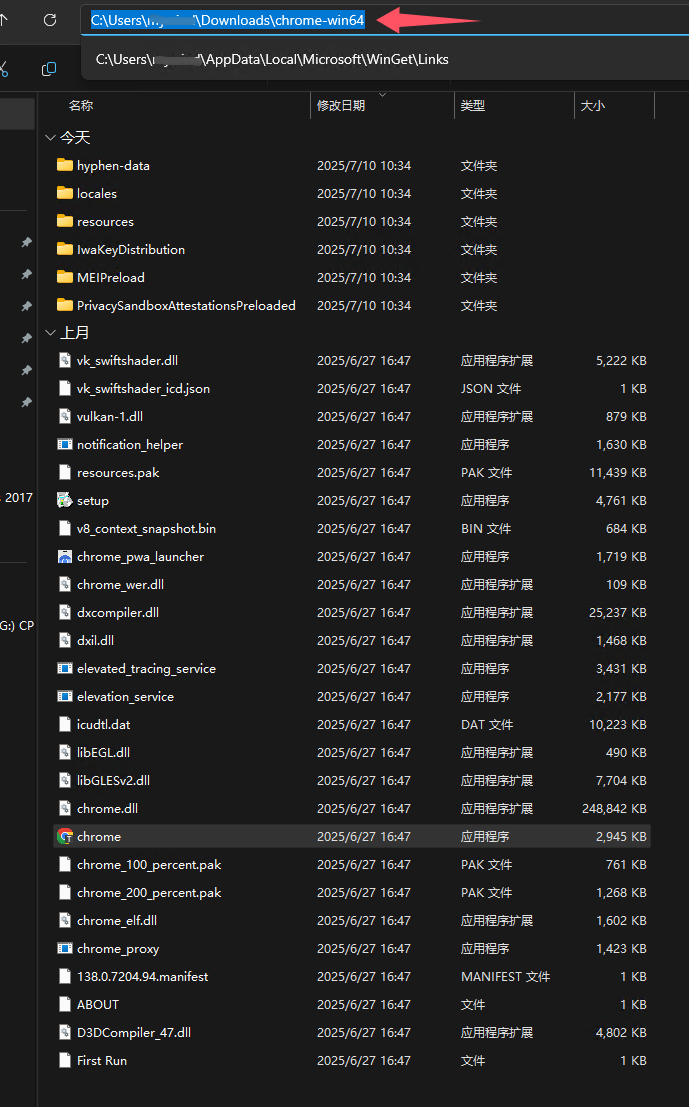Viewport: 689px width, 1107px height.
Task: Collapse the 上月 group chevron
Action: (50, 333)
